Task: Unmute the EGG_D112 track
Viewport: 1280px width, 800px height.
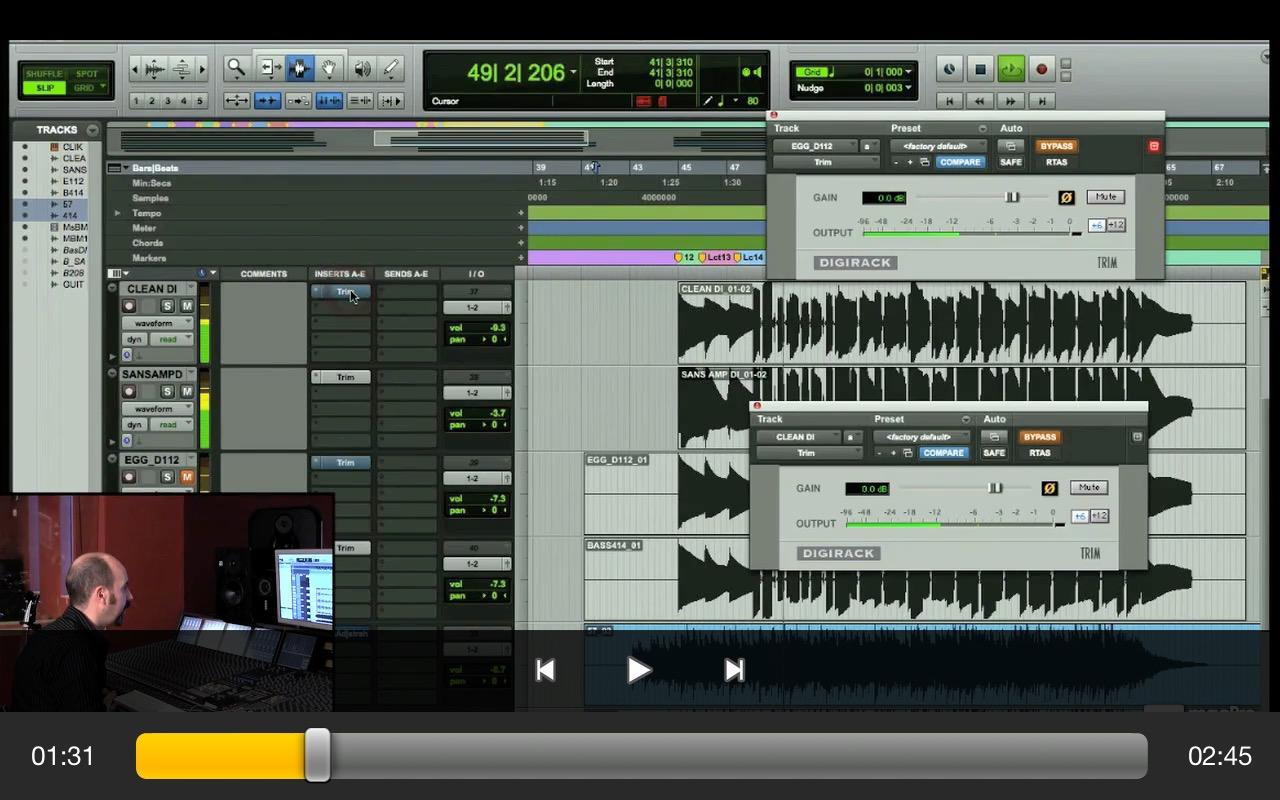Action: 186,477
